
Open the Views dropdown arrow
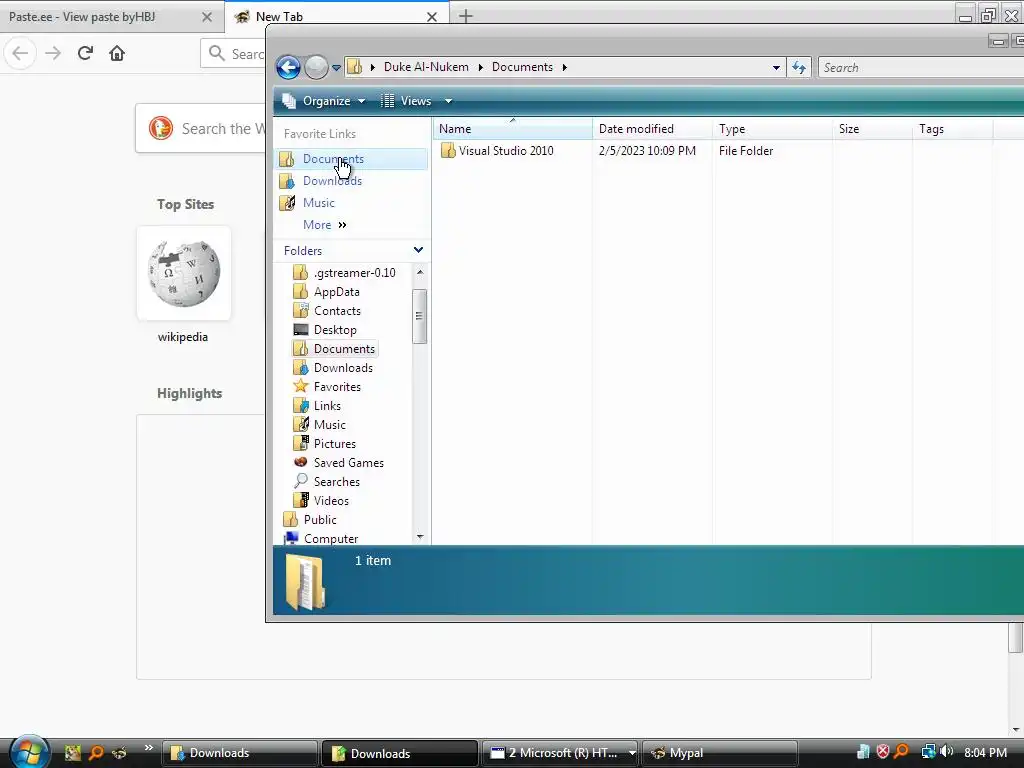[448, 101]
